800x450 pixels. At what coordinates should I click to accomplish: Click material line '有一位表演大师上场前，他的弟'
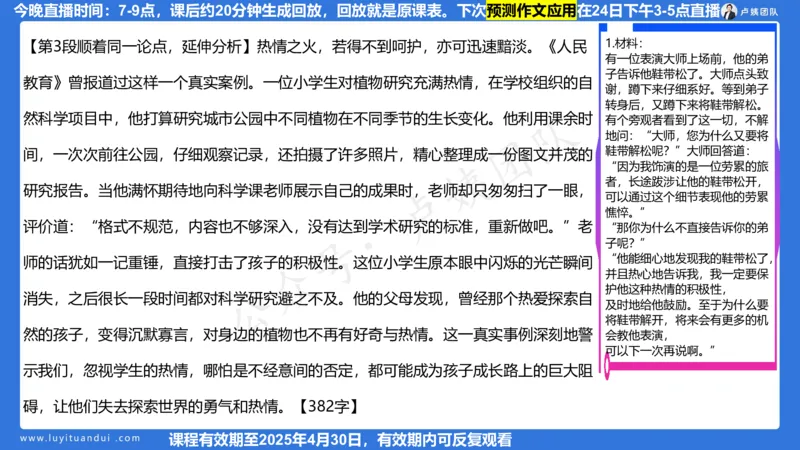click(687, 59)
